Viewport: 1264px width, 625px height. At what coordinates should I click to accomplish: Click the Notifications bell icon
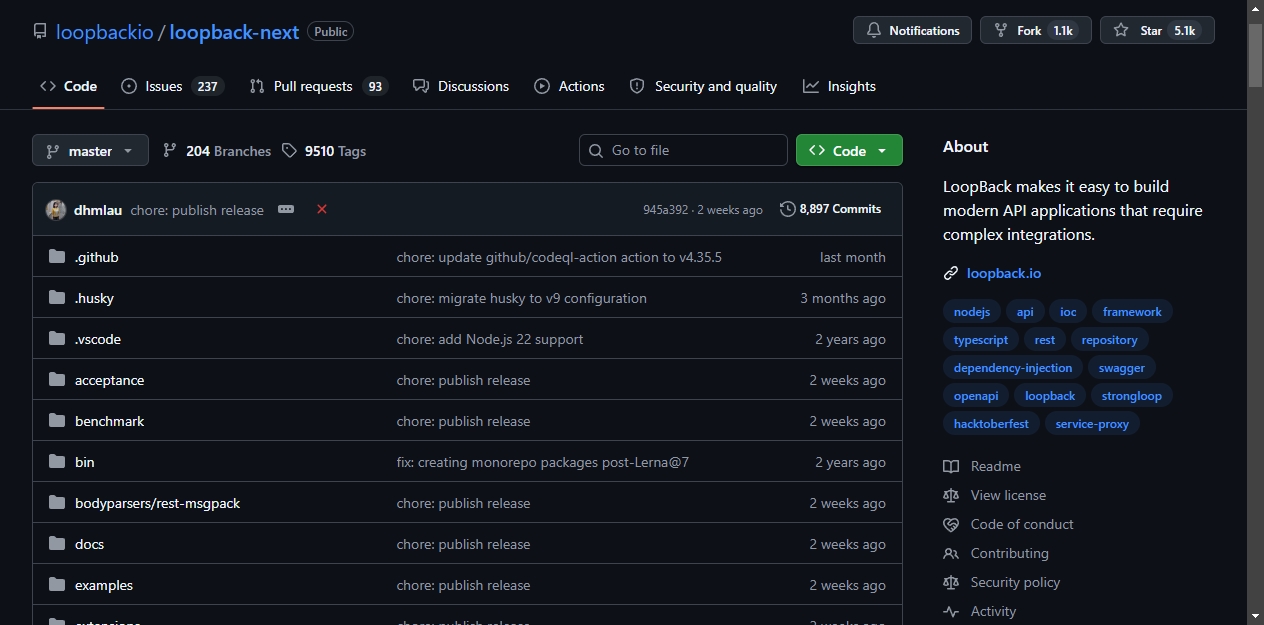click(x=873, y=31)
